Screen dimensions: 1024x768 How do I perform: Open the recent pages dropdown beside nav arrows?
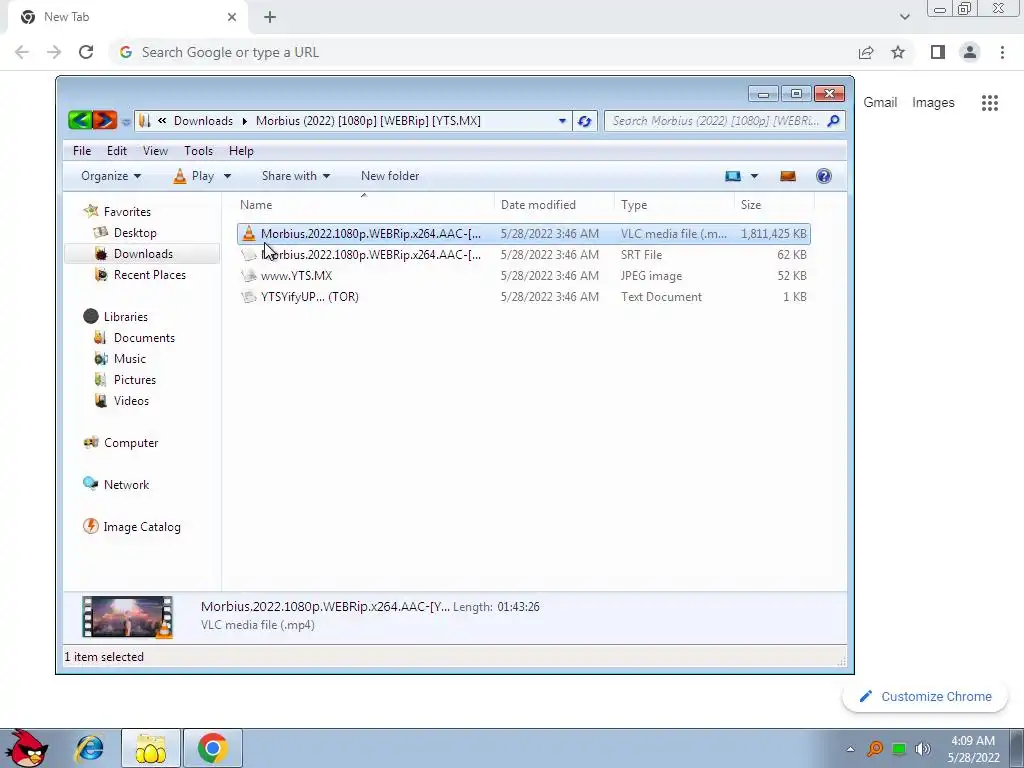pyautogui.click(x=125, y=121)
